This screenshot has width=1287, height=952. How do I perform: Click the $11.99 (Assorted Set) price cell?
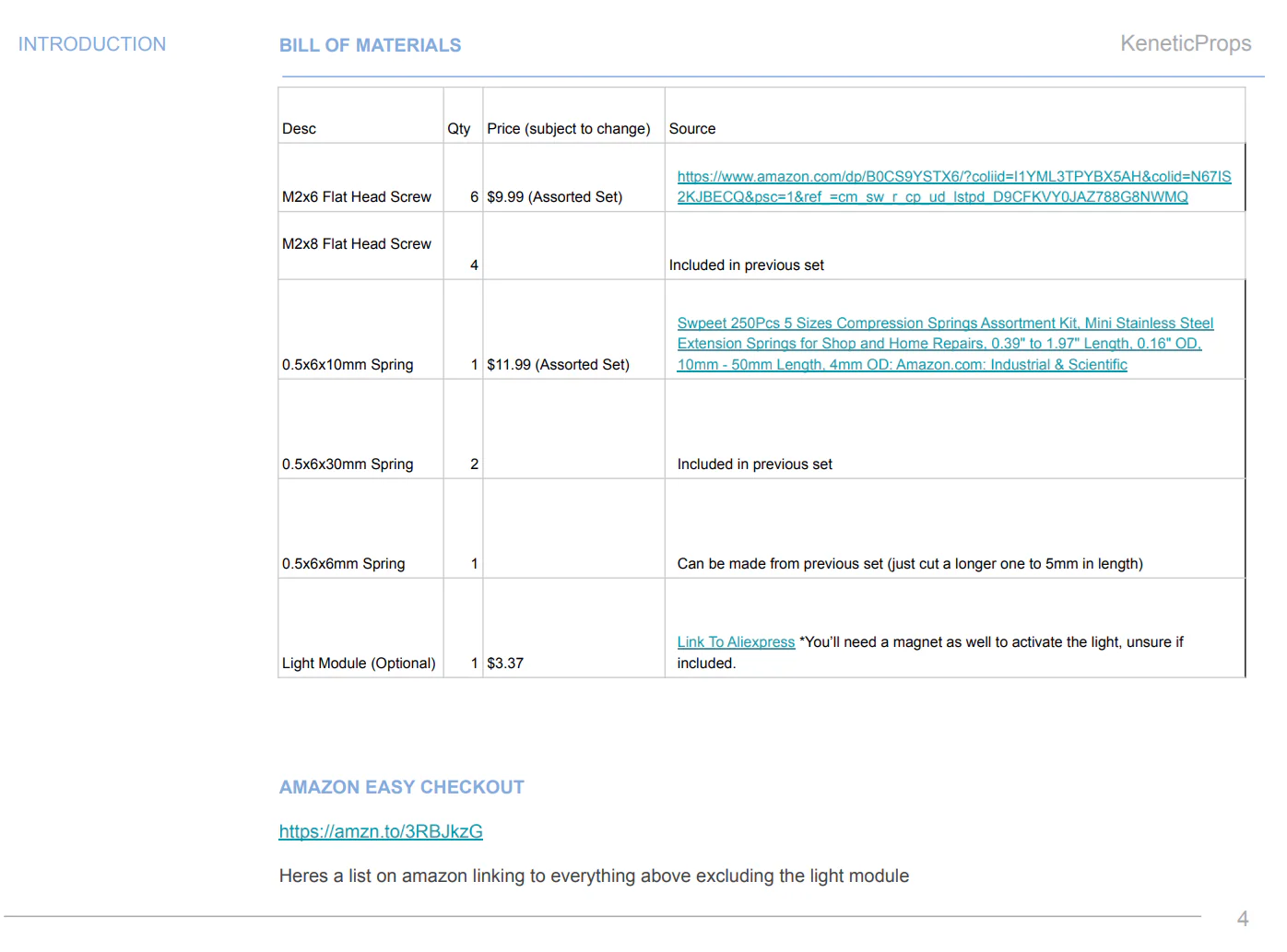click(x=573, y=330)
